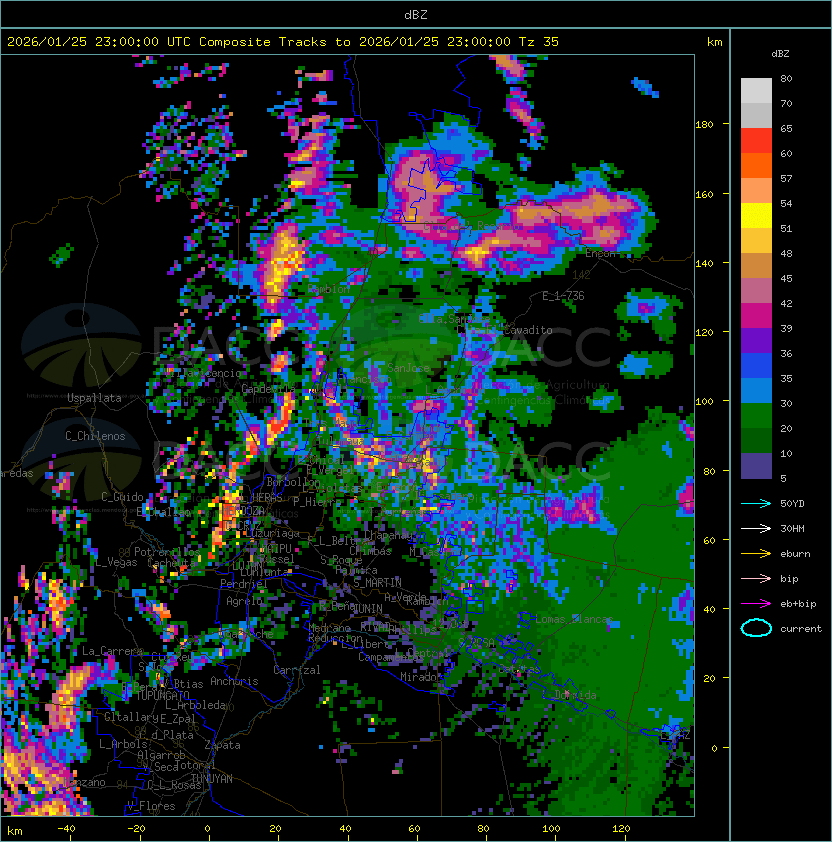Pick the dark orange 57-60 dBZ swatch

[756, 165]
